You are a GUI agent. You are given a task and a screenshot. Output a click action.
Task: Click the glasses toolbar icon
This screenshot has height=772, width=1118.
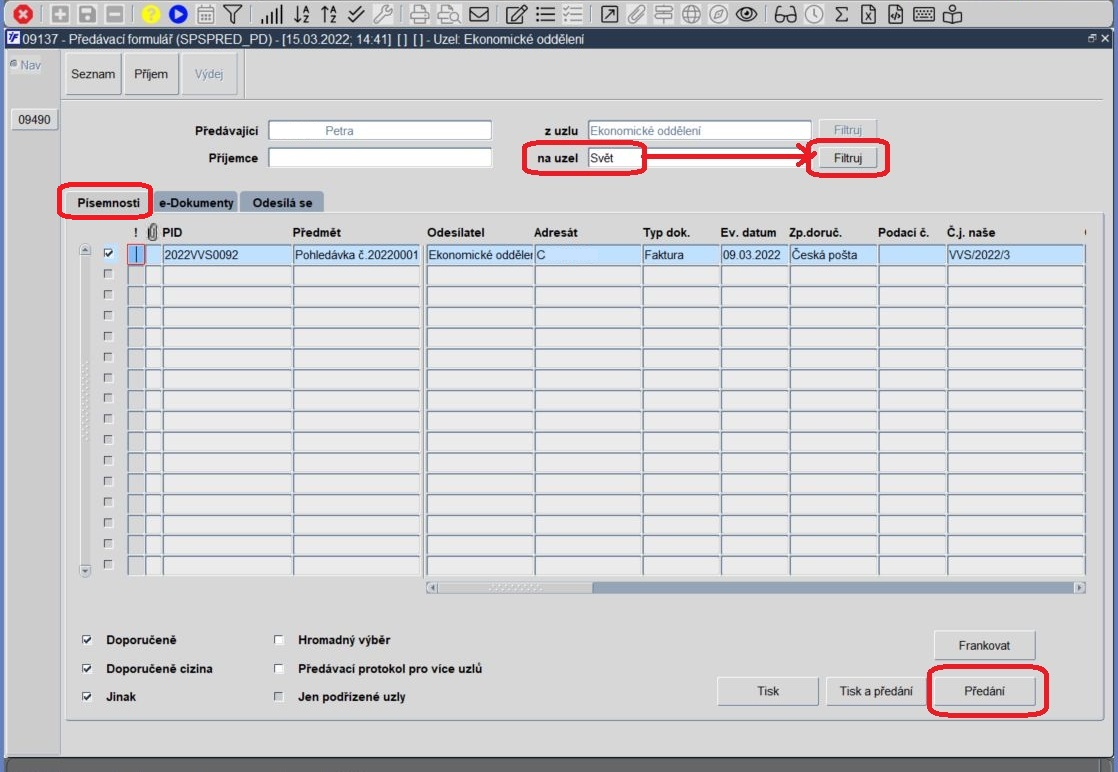pos(785,14)
